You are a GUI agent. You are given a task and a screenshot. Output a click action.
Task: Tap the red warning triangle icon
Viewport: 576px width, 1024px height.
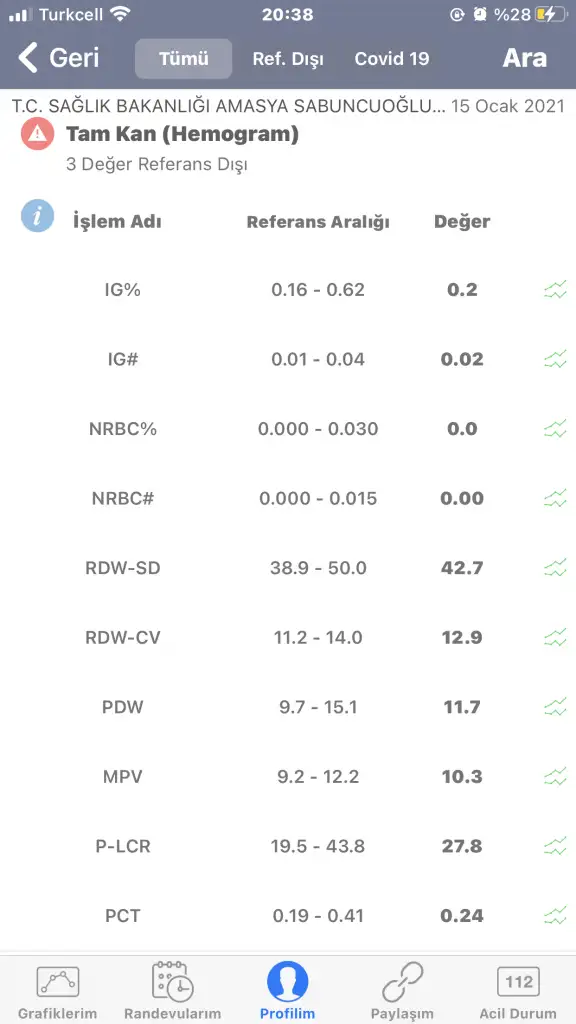[37, 134]
